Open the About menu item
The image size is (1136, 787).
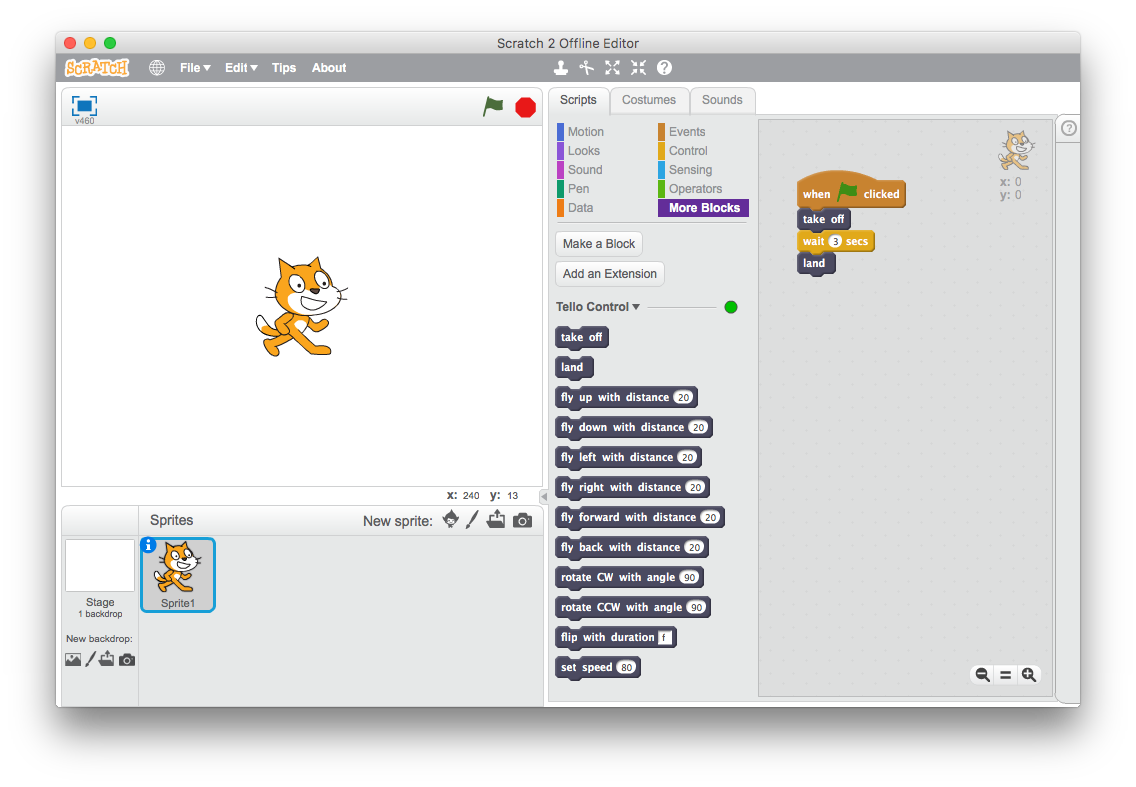[x=329, y=67]
